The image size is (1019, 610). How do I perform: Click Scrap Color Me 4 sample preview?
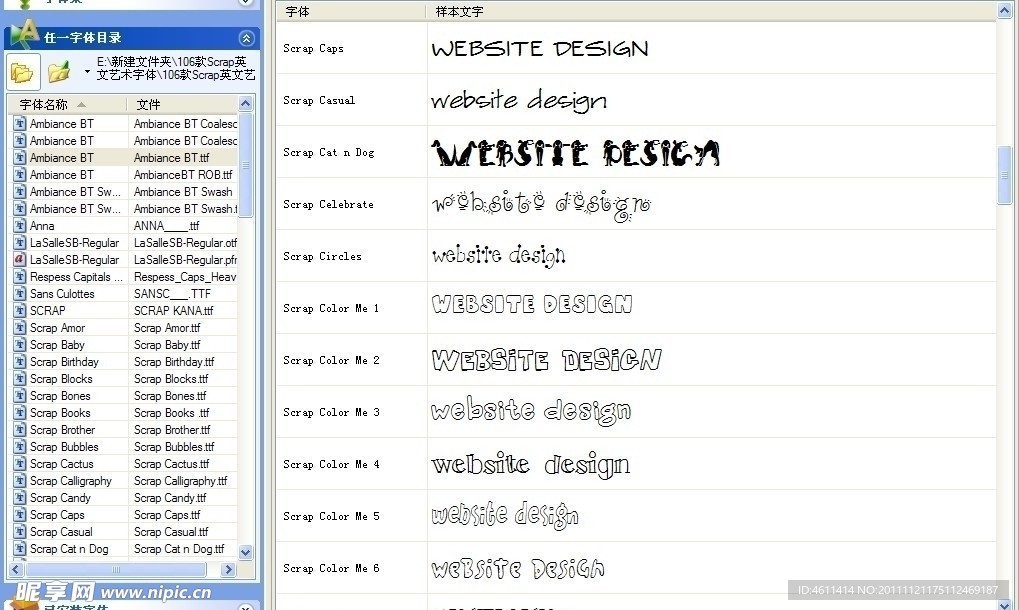530,464
